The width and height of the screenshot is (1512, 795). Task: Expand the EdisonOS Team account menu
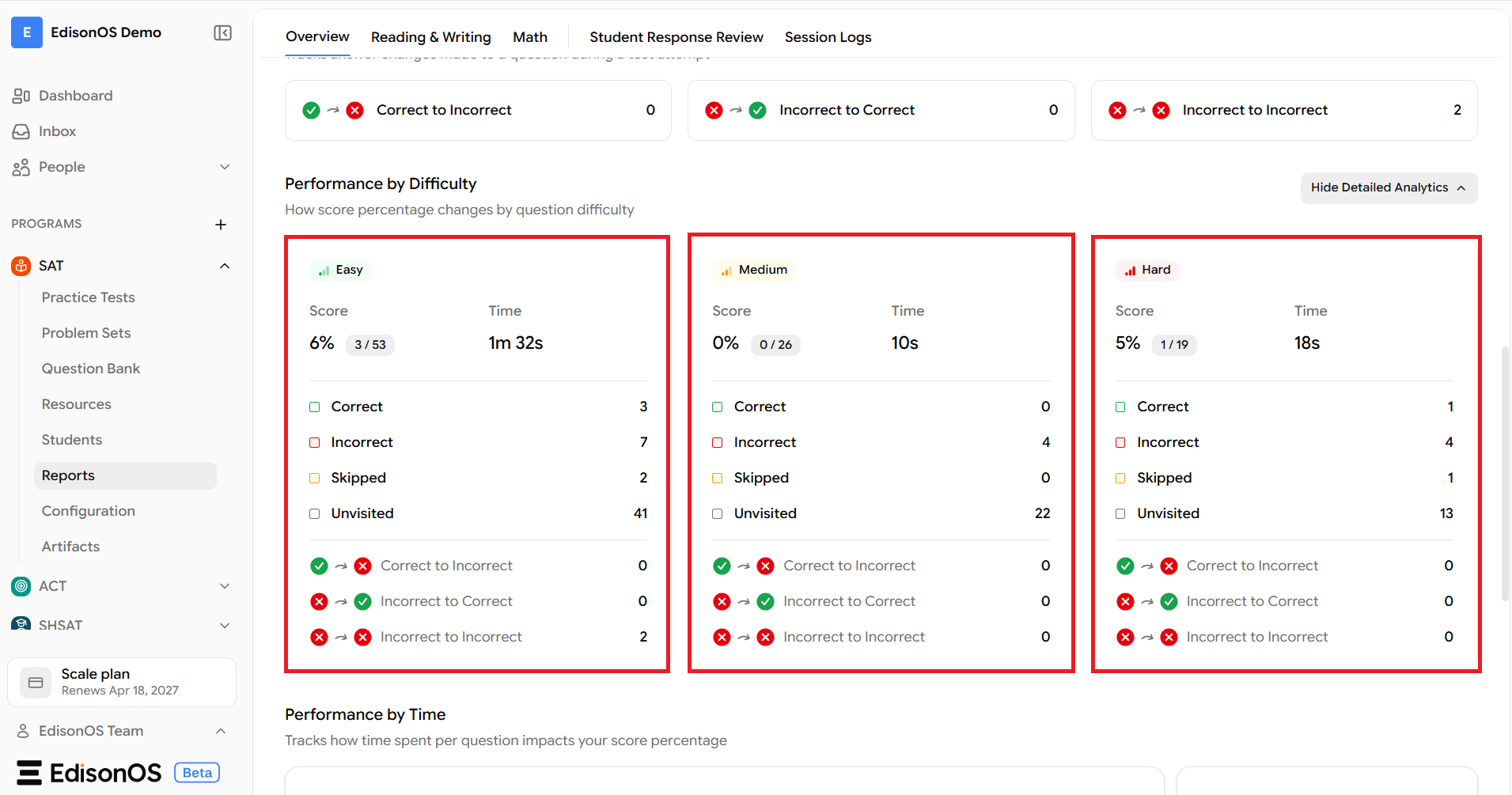click(221, 731)
